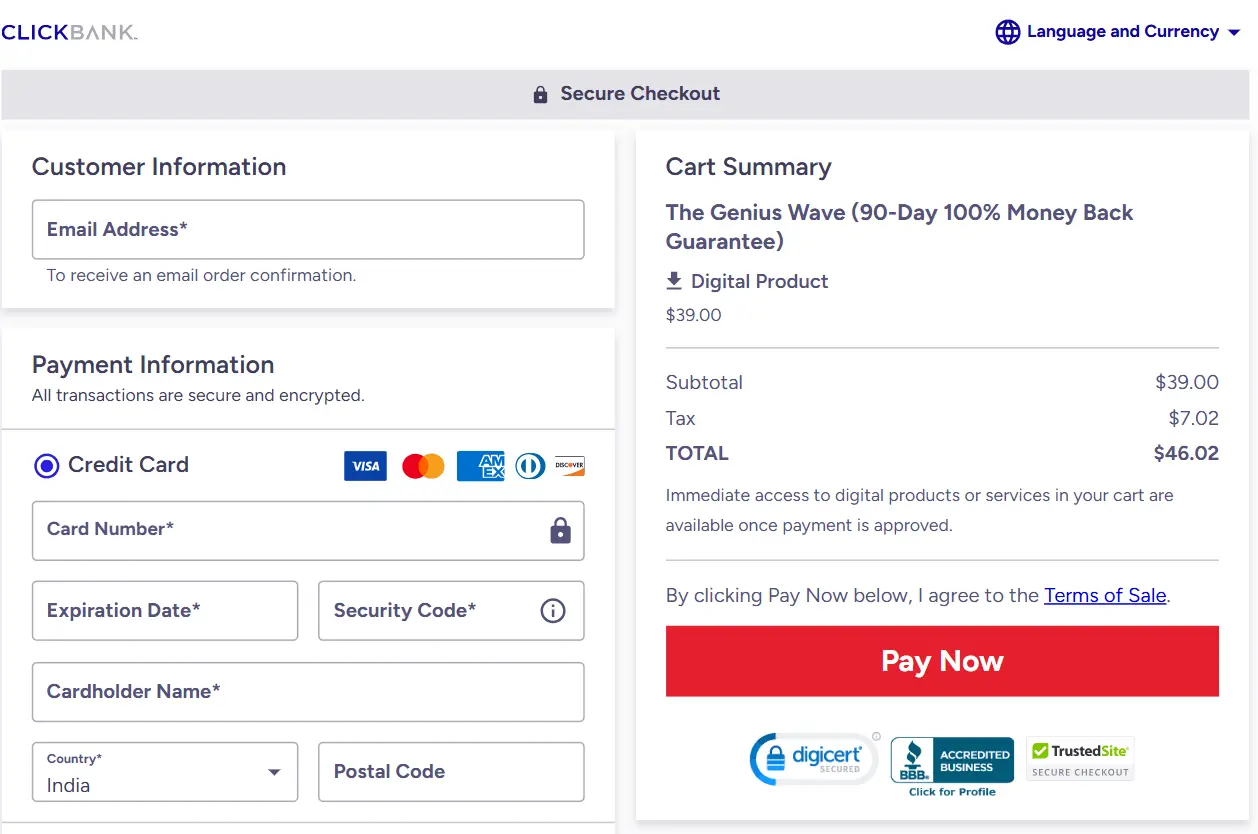Select the Expiration Date field
The image size is (1258, 834).
pos(165,611)
